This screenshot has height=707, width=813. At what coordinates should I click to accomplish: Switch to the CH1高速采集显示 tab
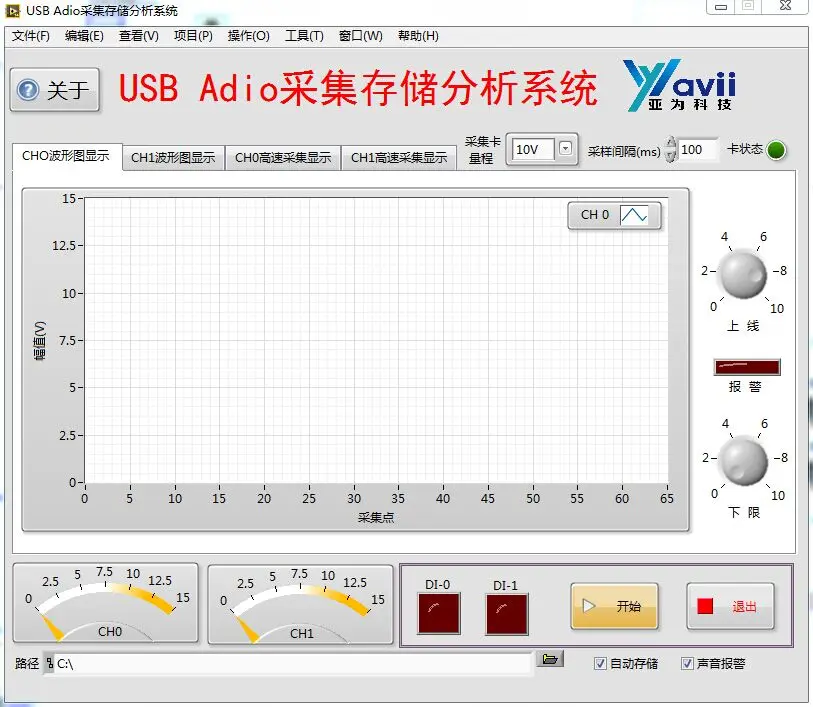point(398,157)
